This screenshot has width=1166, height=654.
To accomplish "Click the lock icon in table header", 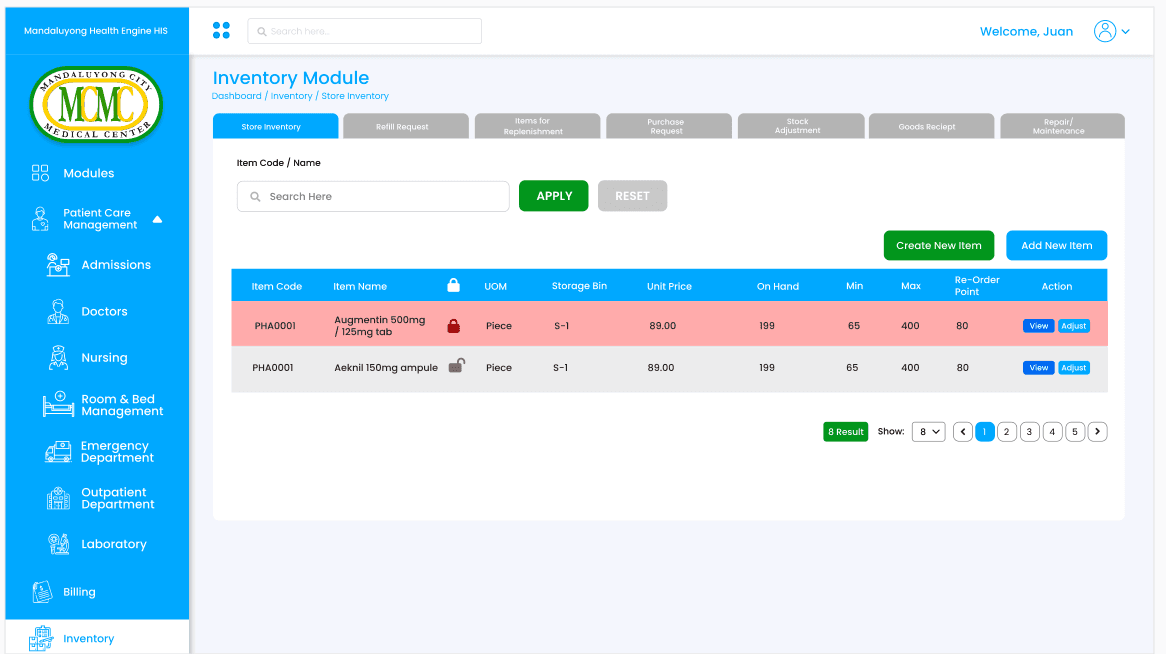I will 454,285.
